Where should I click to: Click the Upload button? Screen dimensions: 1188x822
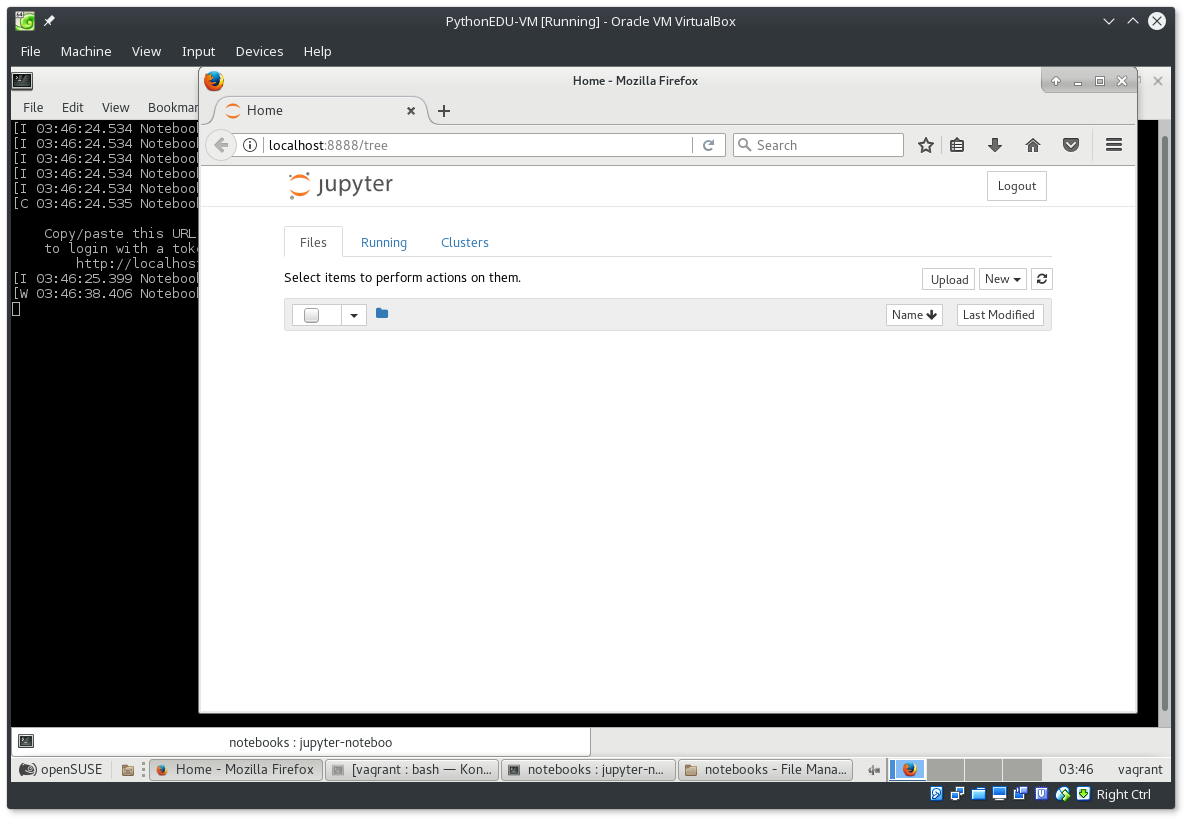tap(949, 279)
